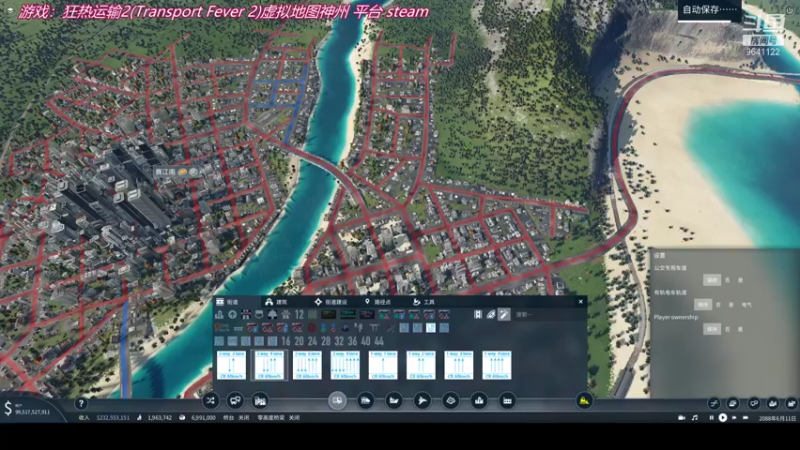Pick the 1-way 1-lane road thumbnail
This screenshot has width=800, height=450.
coord(383,365)
